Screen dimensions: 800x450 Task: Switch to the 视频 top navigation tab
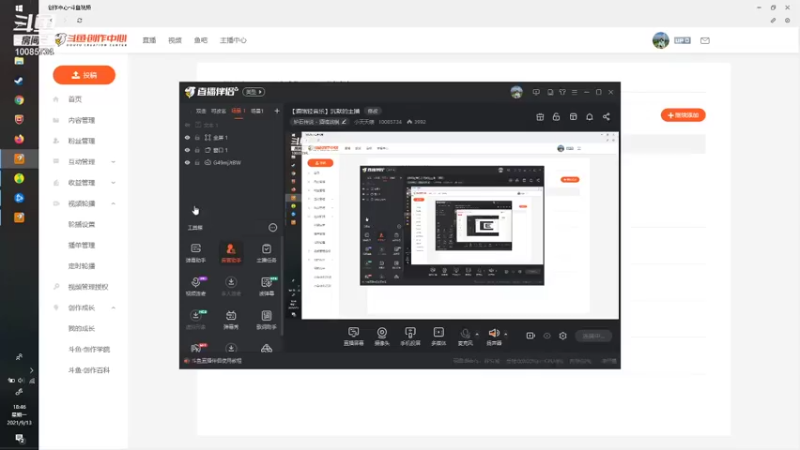pos(175,40)
